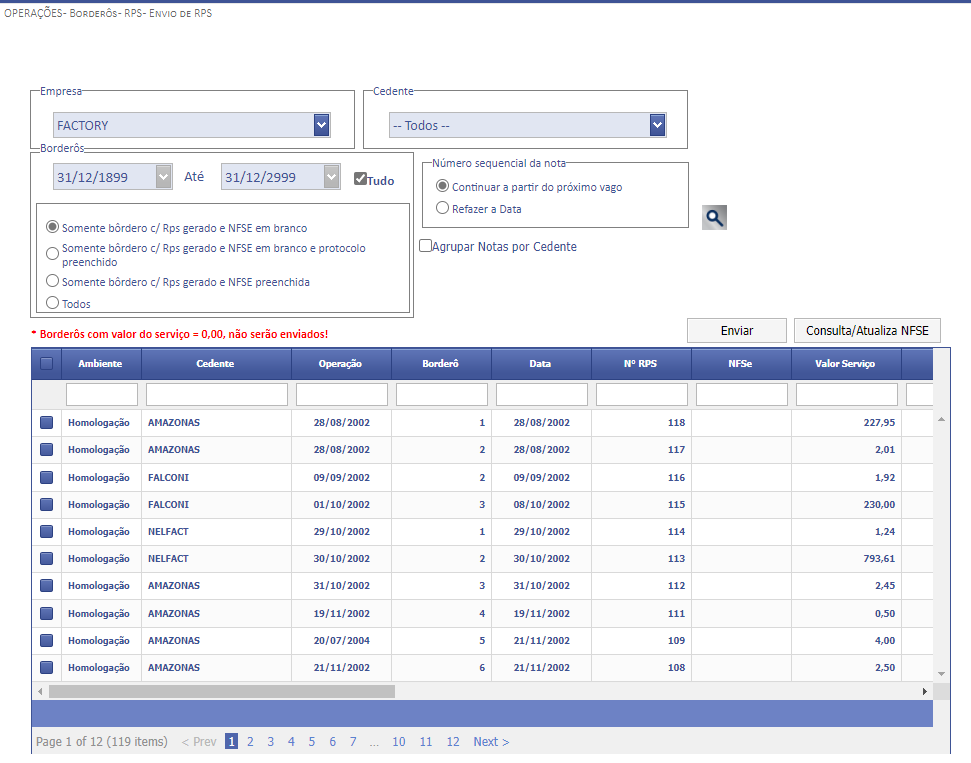Click Consulta/Atualiza NFSE button

(866, 330)
